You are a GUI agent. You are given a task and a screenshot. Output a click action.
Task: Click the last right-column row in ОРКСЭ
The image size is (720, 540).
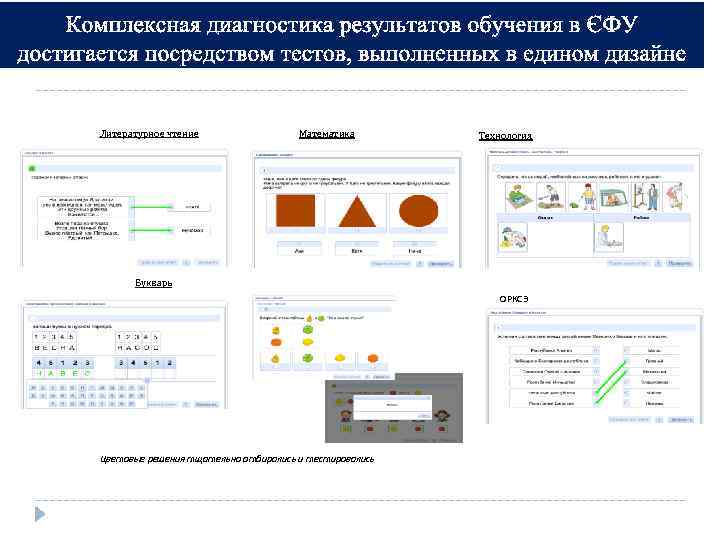point(652,404)
